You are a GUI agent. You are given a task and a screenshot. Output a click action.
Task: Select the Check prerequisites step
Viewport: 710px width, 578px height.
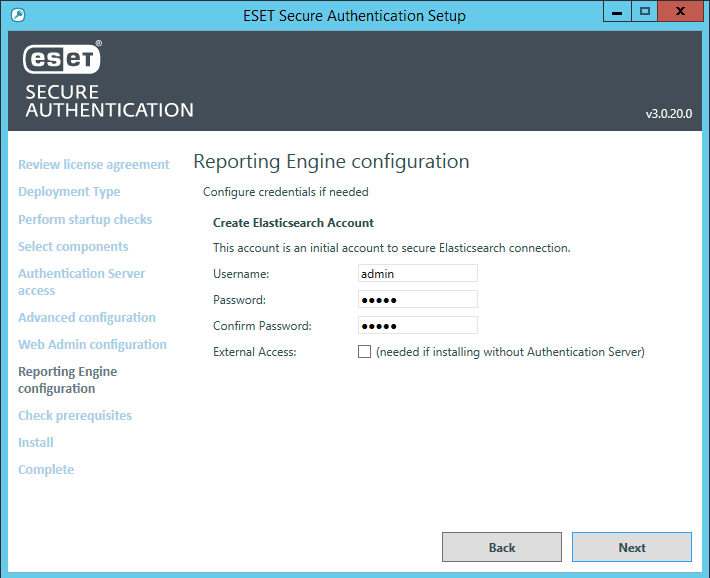[75, 416]
